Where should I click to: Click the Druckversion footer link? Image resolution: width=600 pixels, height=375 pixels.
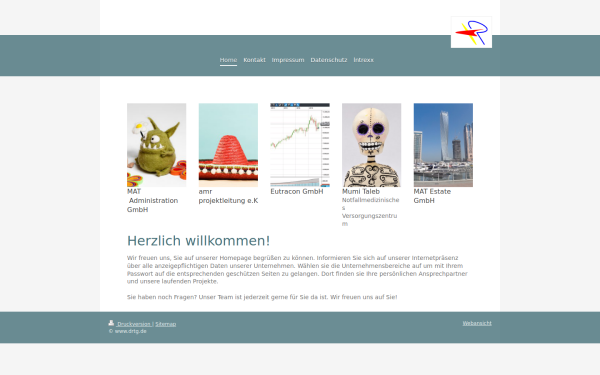[x=134, y=324]
